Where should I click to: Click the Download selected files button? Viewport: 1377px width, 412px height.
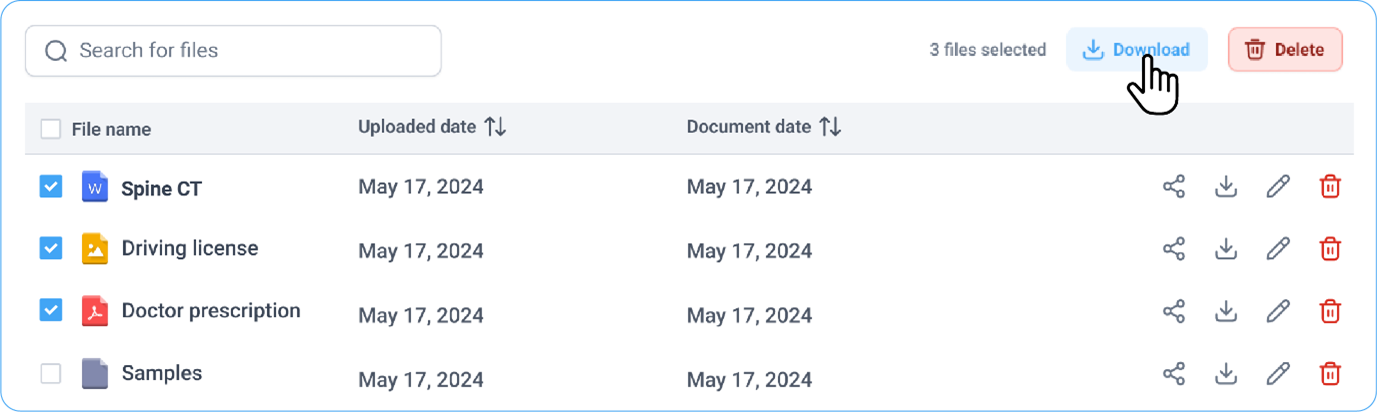tap(1136, 50)
